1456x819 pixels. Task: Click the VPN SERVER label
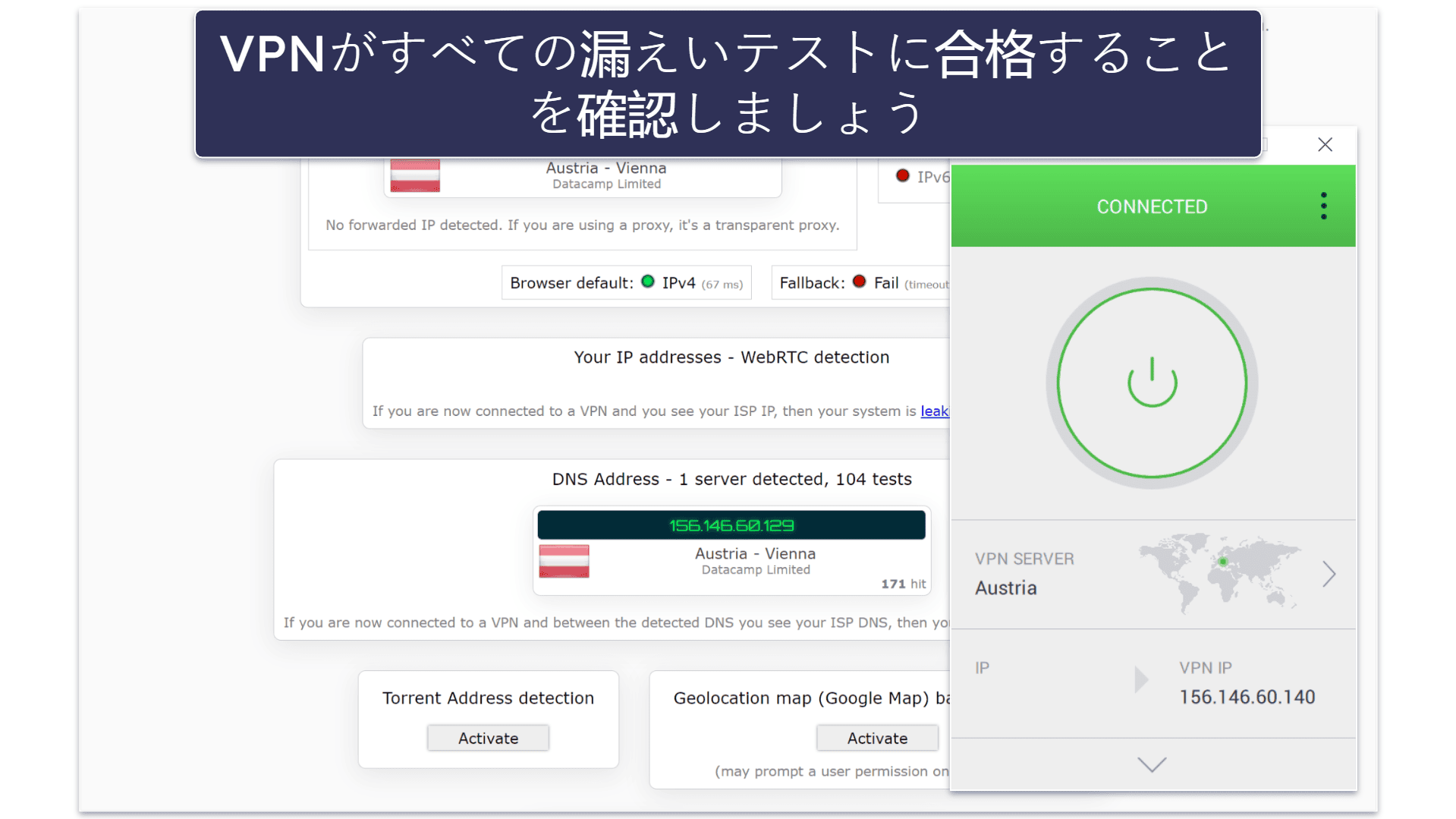click(x=1024, y=559)
